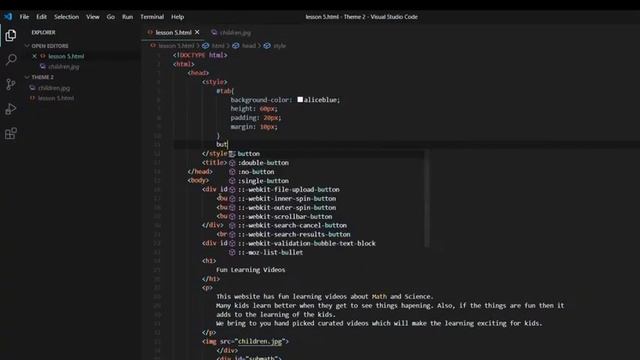Open the Terminal menu
Image resolution: width=640 pixels, height=360 pixels.
coord(152,17)
